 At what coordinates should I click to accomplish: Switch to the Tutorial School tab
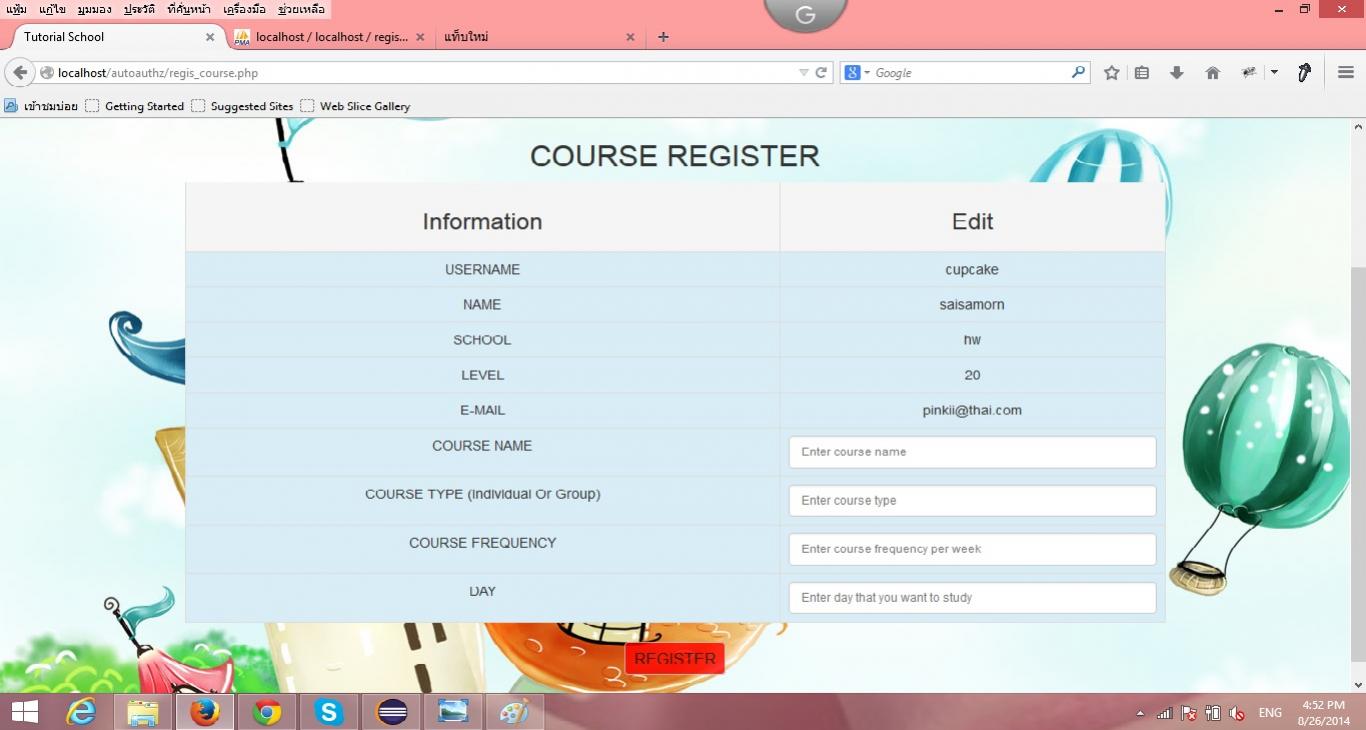tap(113, 37)
